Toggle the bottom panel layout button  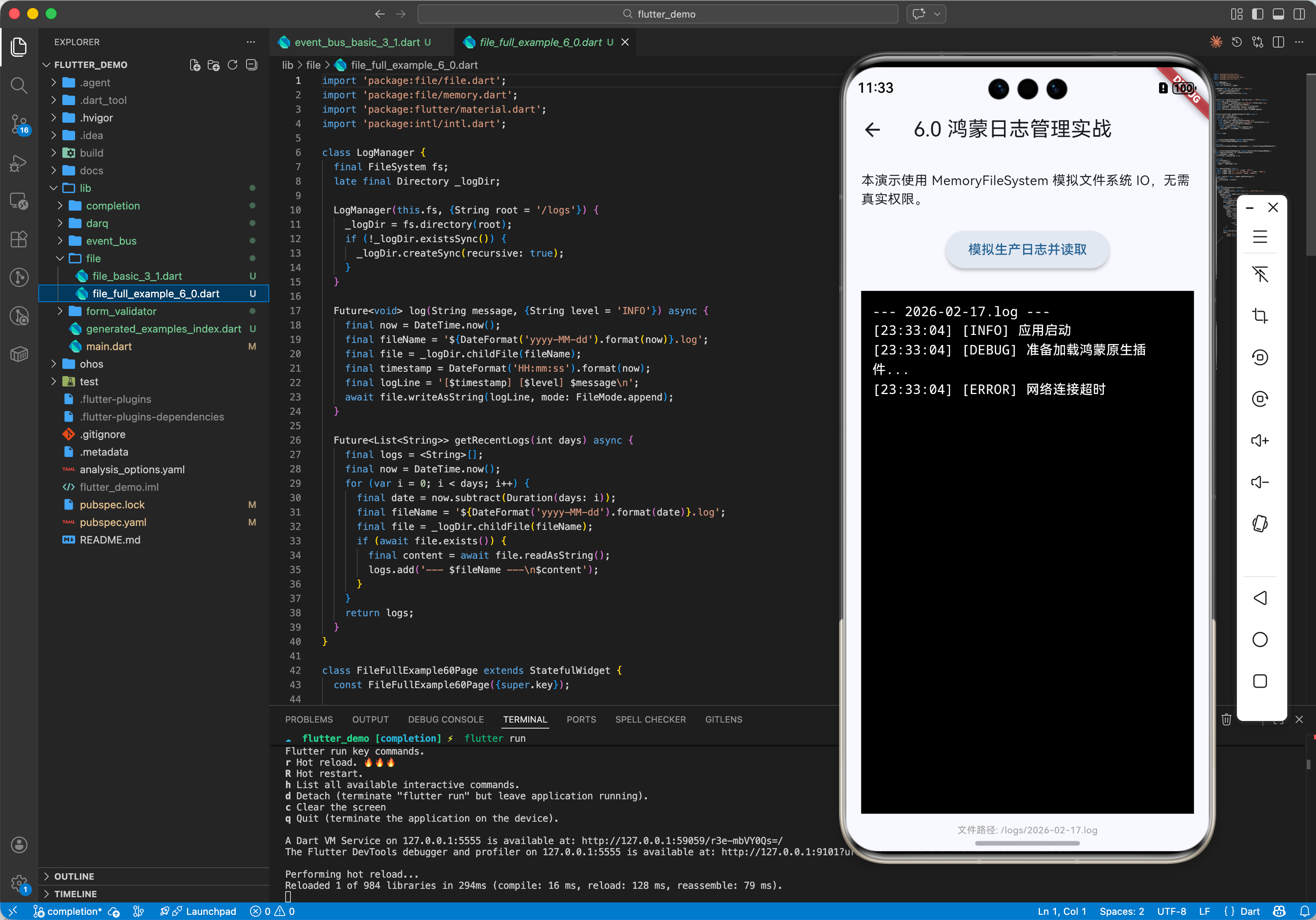tap(1278, 14)
